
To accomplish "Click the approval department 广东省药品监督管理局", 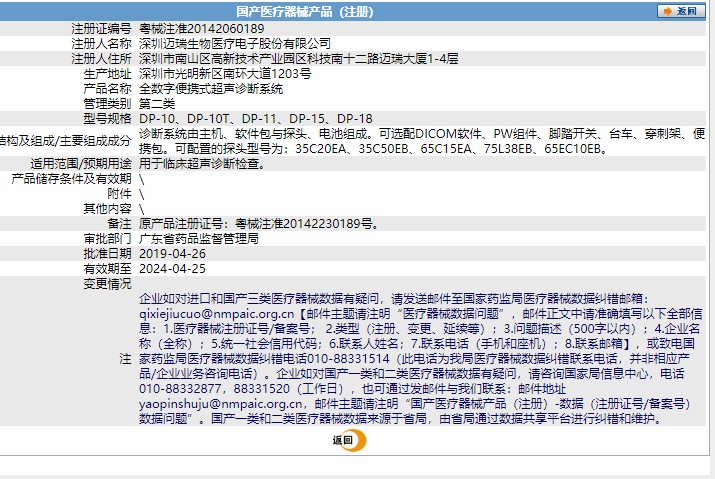I will coord(199,239).
